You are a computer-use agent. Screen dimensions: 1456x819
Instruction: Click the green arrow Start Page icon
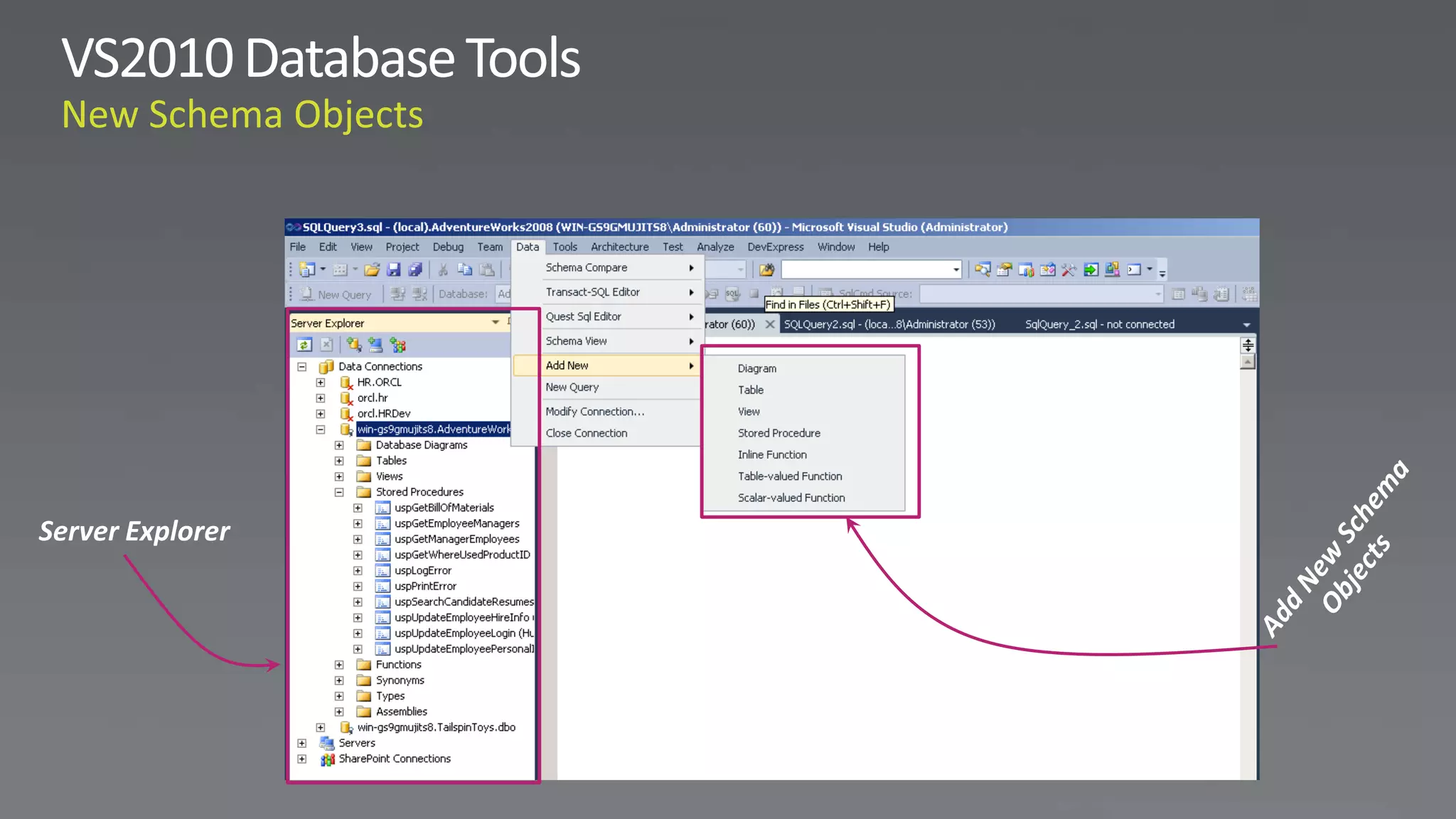point(1091,269)
